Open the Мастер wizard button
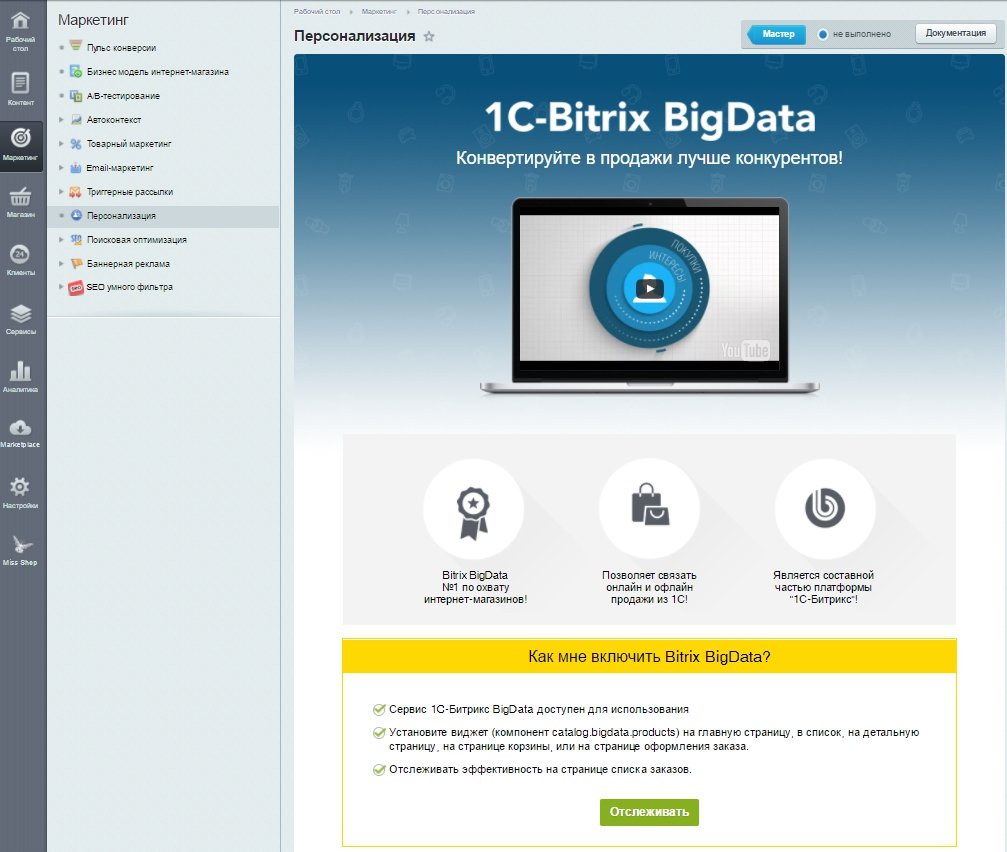This screenshot has height=852, width=1007. (776, 34)
